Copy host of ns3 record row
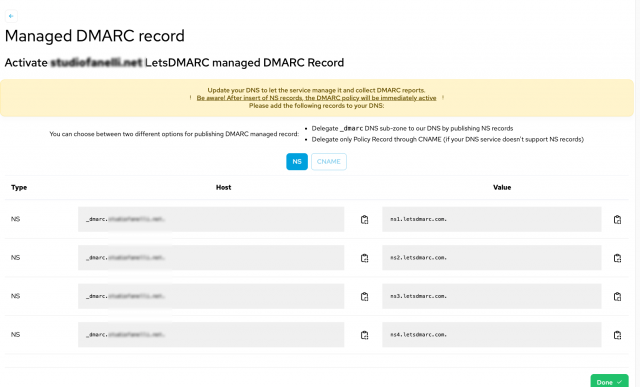This screenshot has width=640, height=387. tap(364, 296)
